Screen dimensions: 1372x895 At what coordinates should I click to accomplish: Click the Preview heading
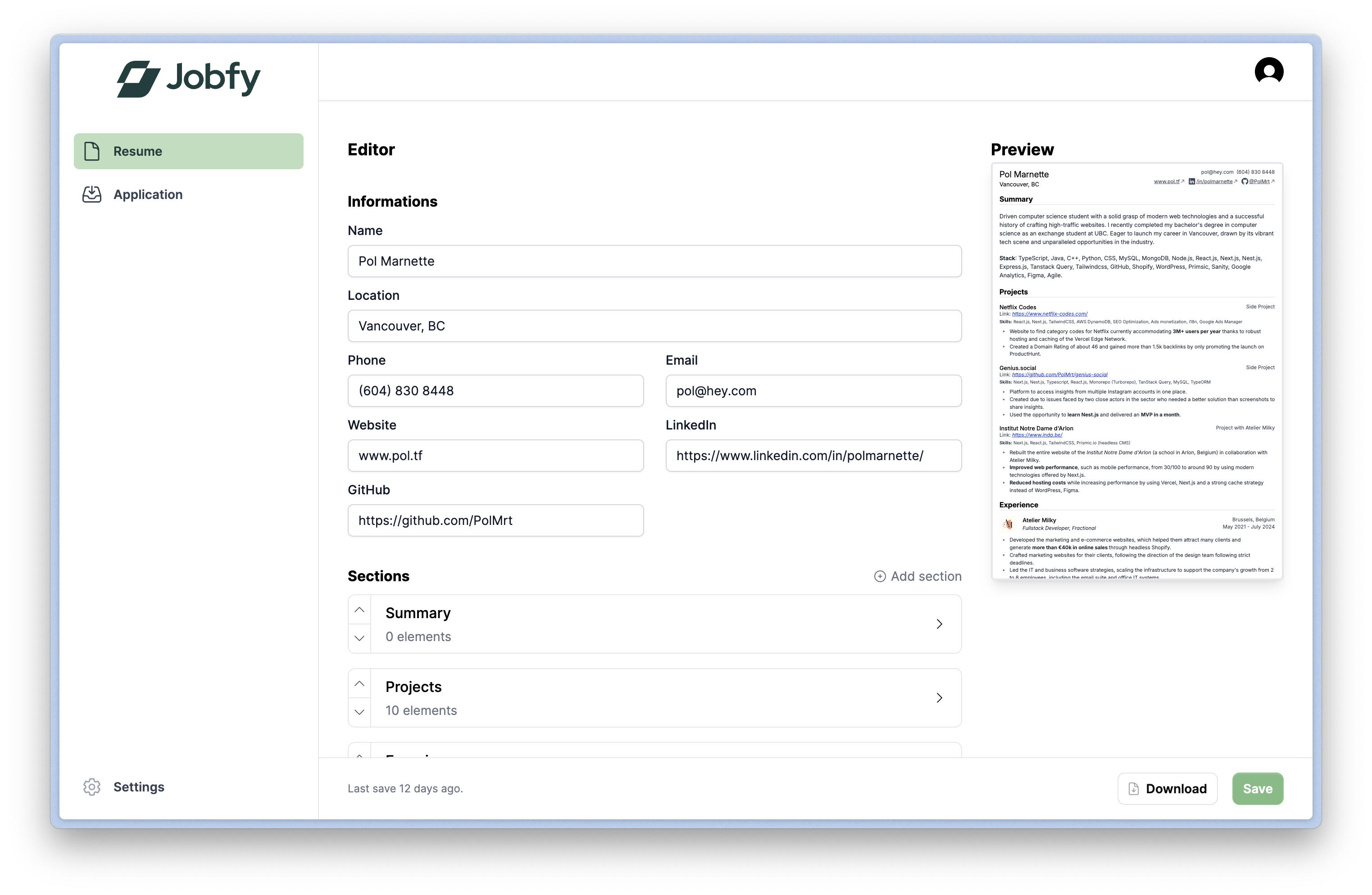click(x=1022, y=150)
